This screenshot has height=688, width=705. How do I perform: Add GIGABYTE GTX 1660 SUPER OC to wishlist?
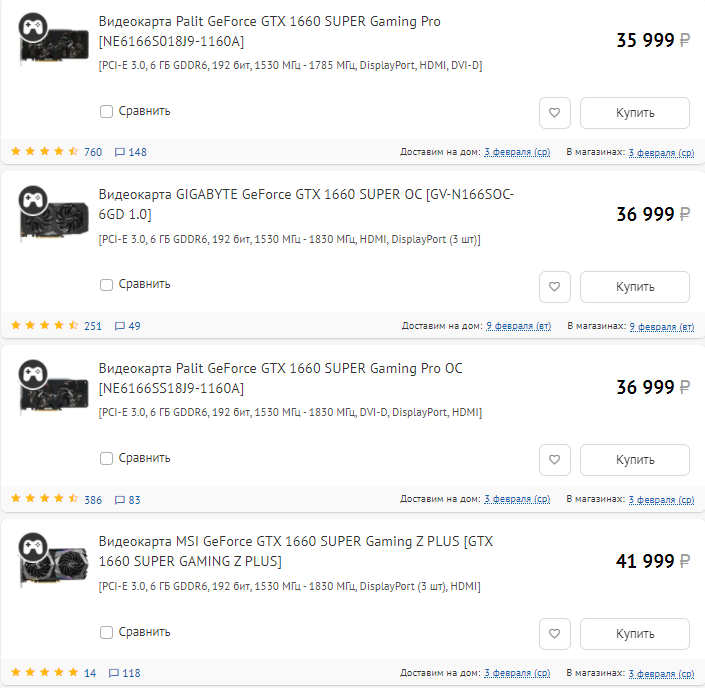coord(555,287)
